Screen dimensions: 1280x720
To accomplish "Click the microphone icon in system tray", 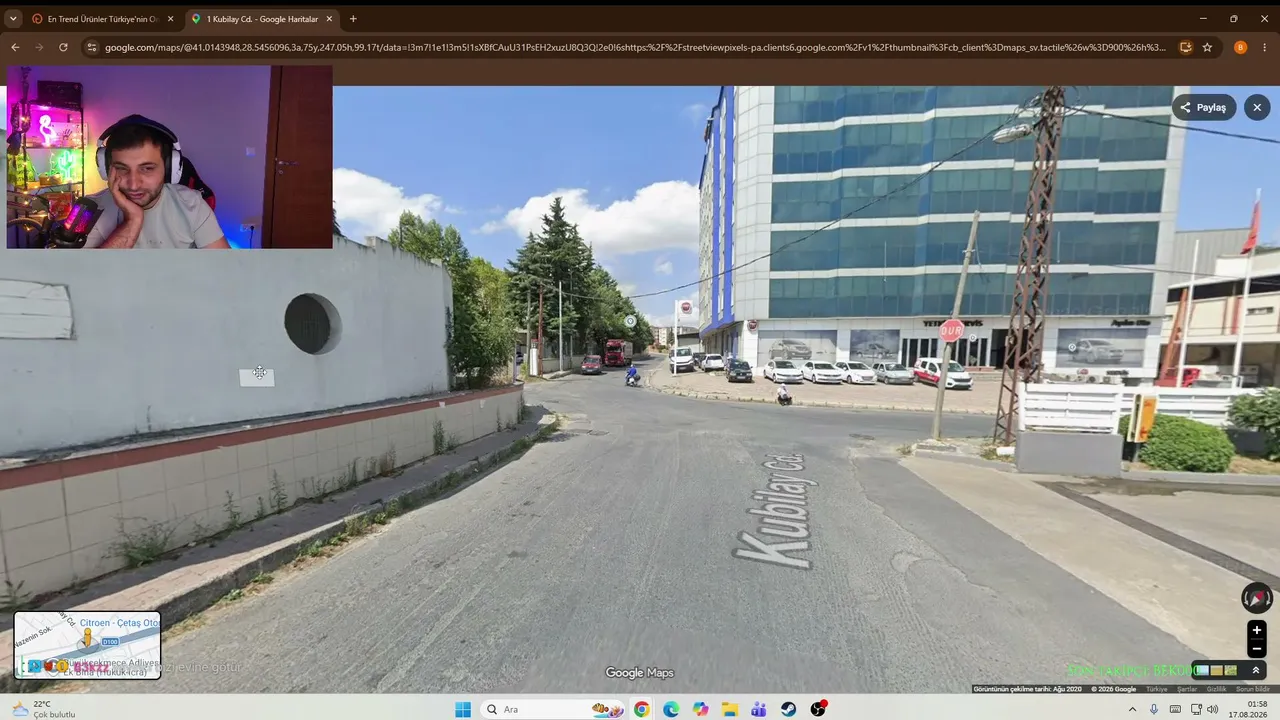I will (x=1154, y=709).
